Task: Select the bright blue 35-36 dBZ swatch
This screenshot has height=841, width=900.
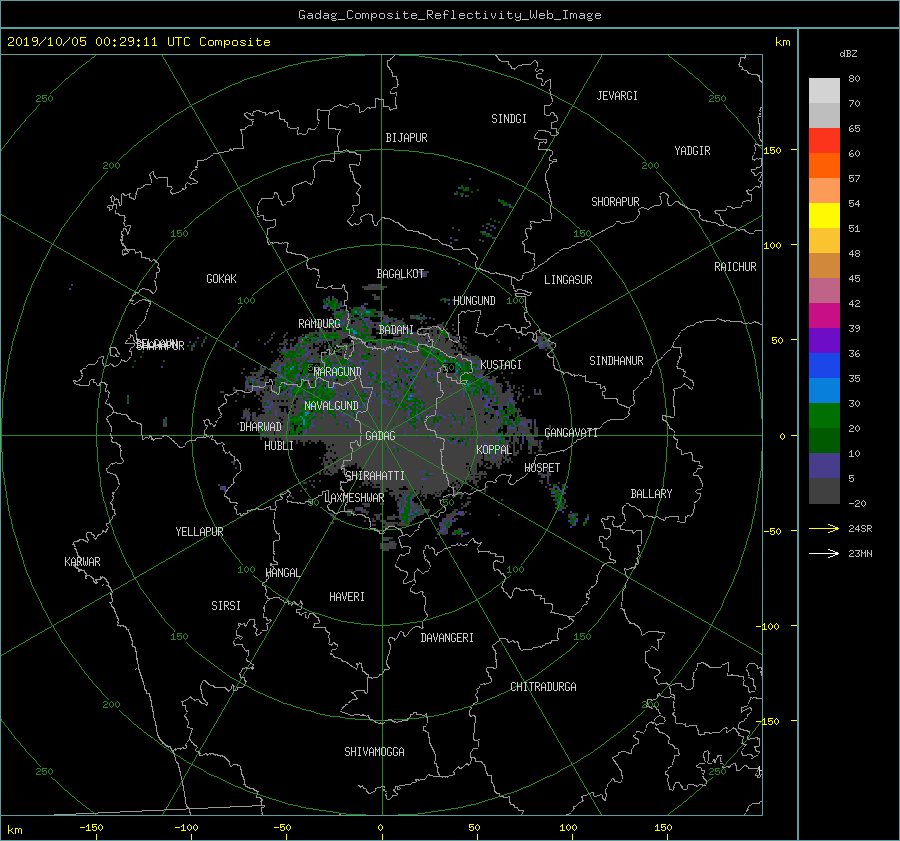Action: 824,366
